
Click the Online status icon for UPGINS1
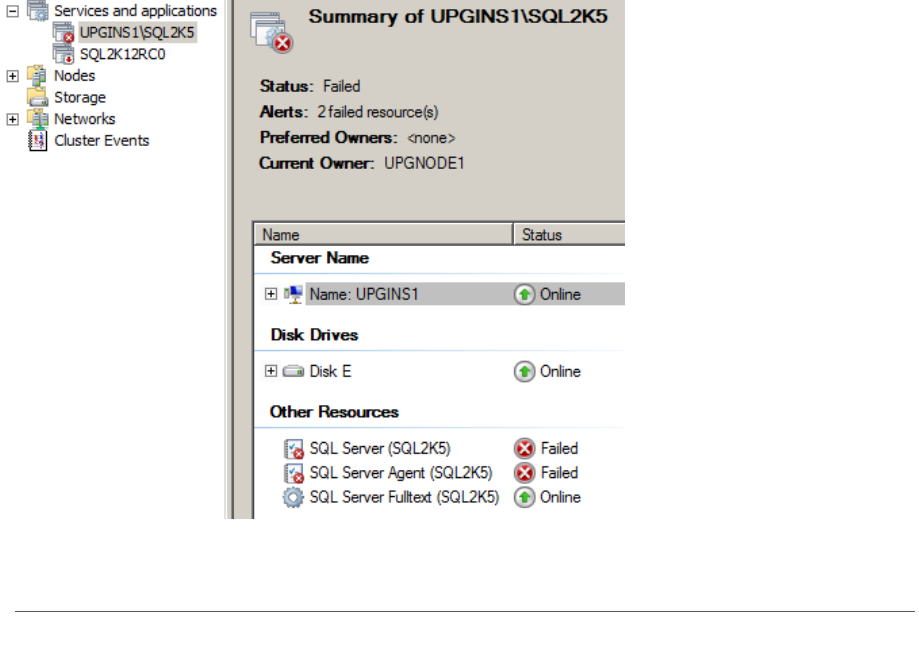(x=525, y=294)
